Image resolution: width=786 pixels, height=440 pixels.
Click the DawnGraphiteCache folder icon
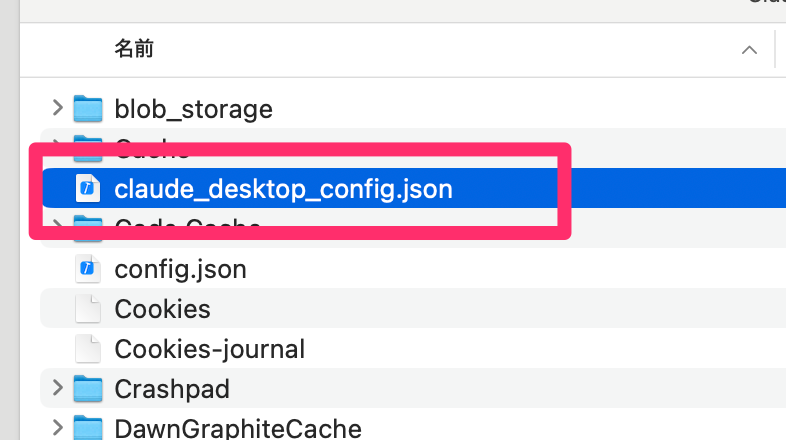tap(88, 428)
